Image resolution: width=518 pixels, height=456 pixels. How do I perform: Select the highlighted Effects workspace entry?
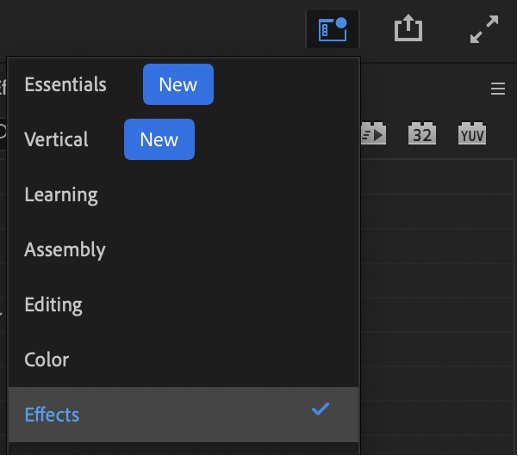coord(183,415)
